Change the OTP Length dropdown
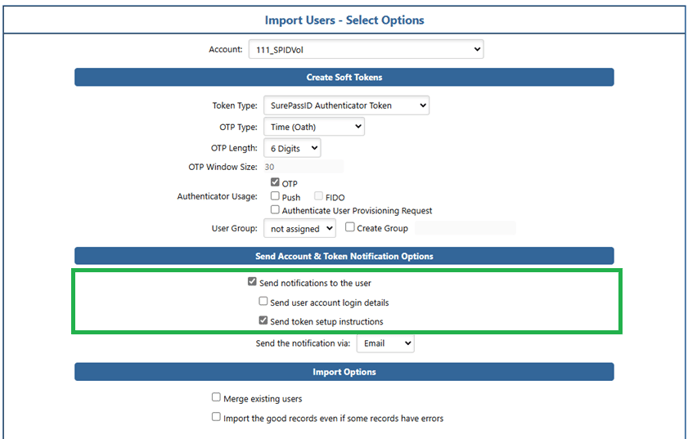Screen dimensions: 688x439 [x=292, y=148]
